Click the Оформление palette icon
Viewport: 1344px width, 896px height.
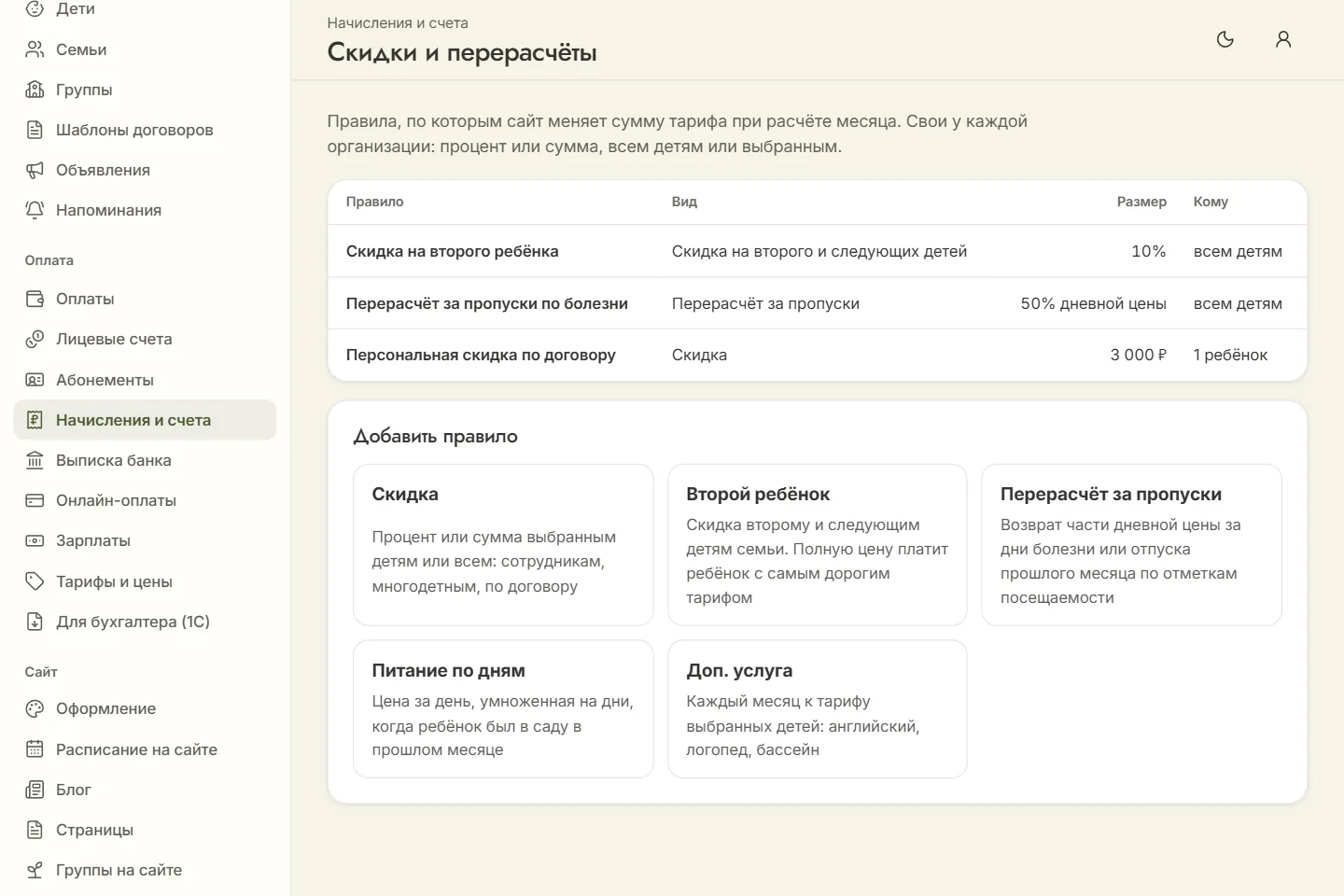pyautogui.click(x=35, y=708)
